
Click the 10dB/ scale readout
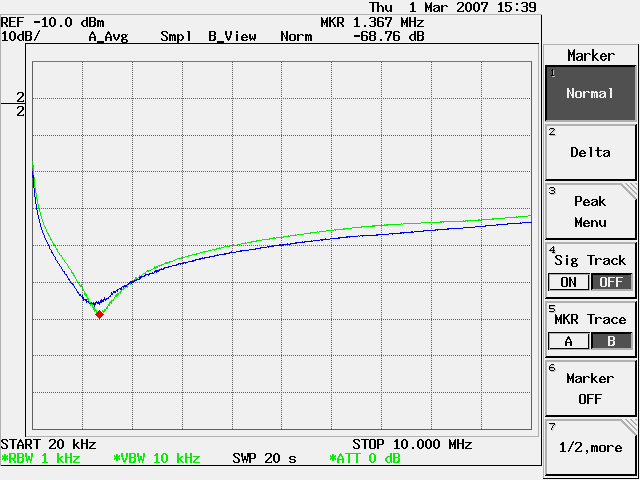[x=21, y=36]
